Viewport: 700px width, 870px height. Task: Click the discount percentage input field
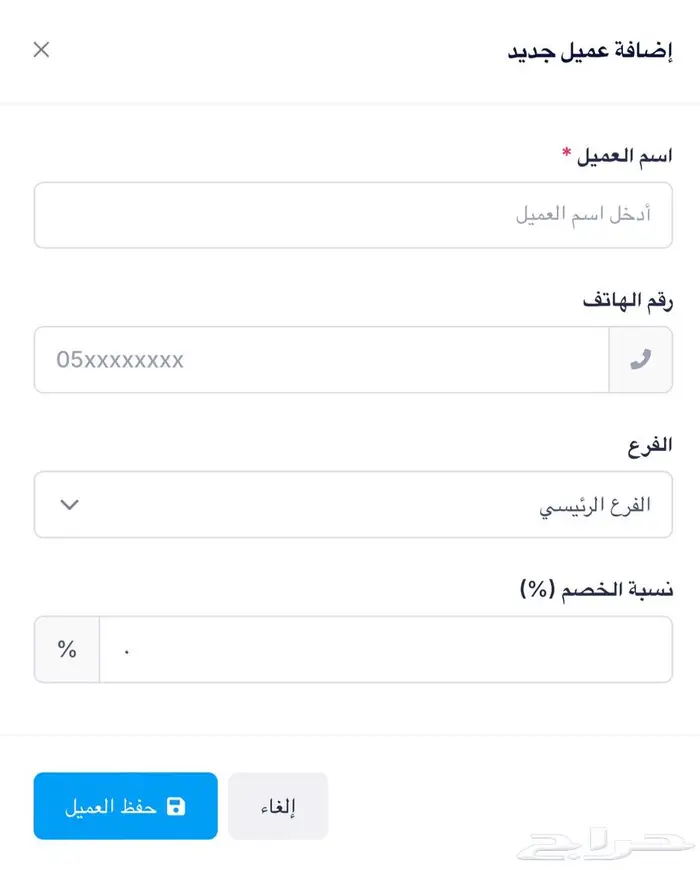click(x=385, y=650)
